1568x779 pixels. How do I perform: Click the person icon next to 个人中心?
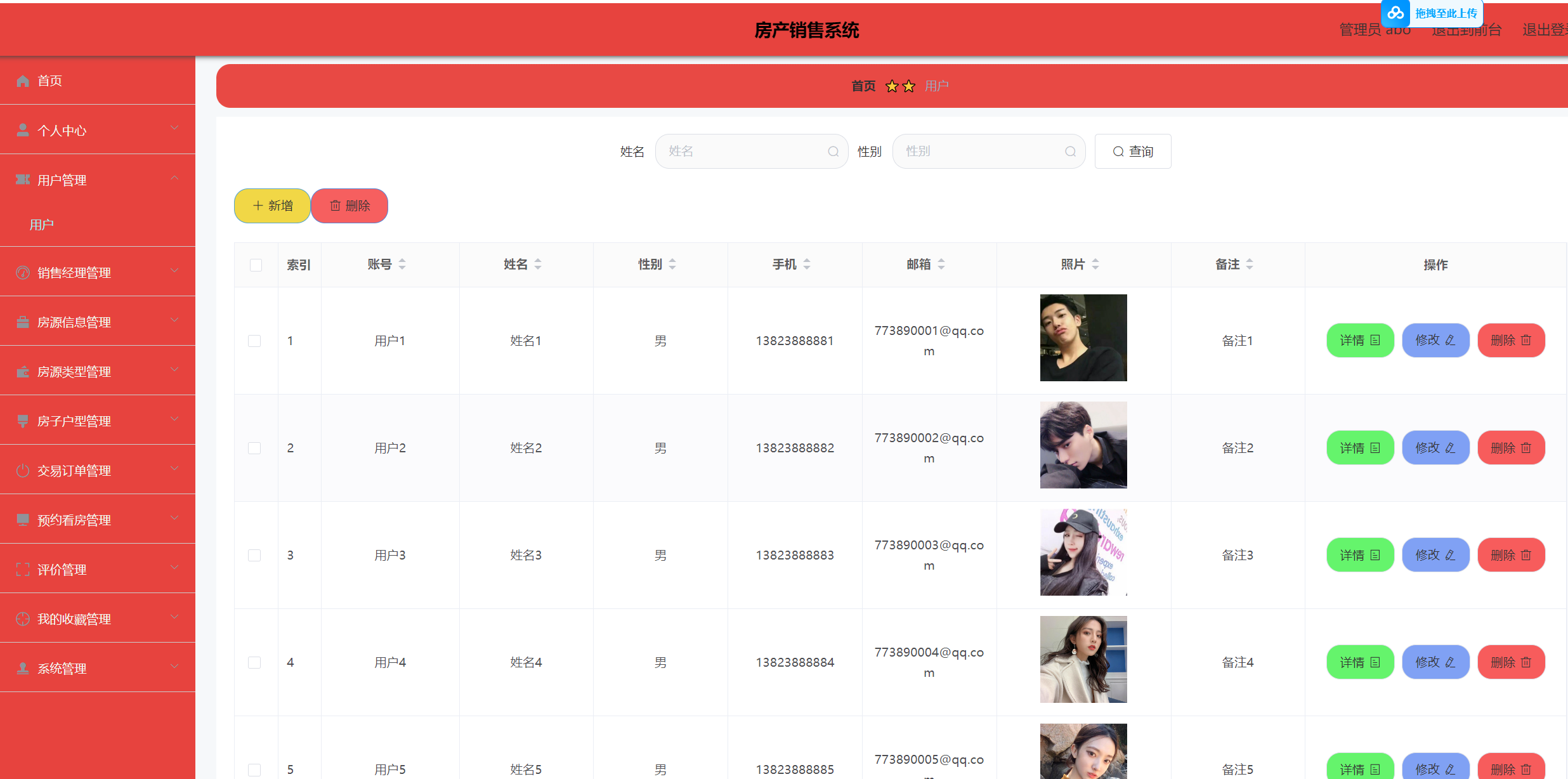23,130
